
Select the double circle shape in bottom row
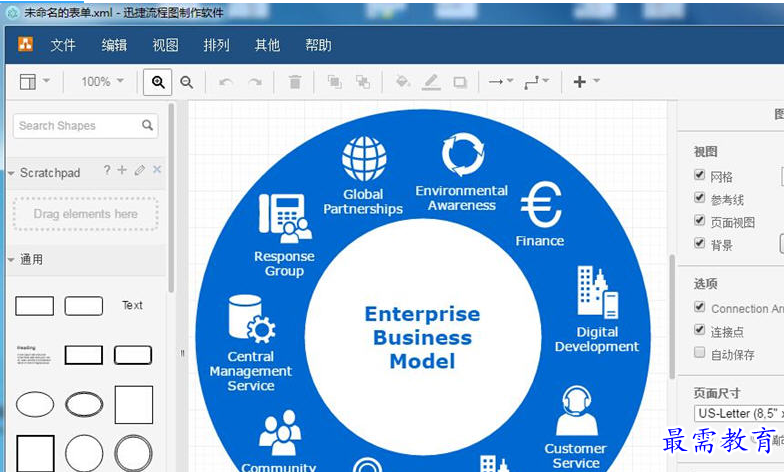[x=133, y=453]
